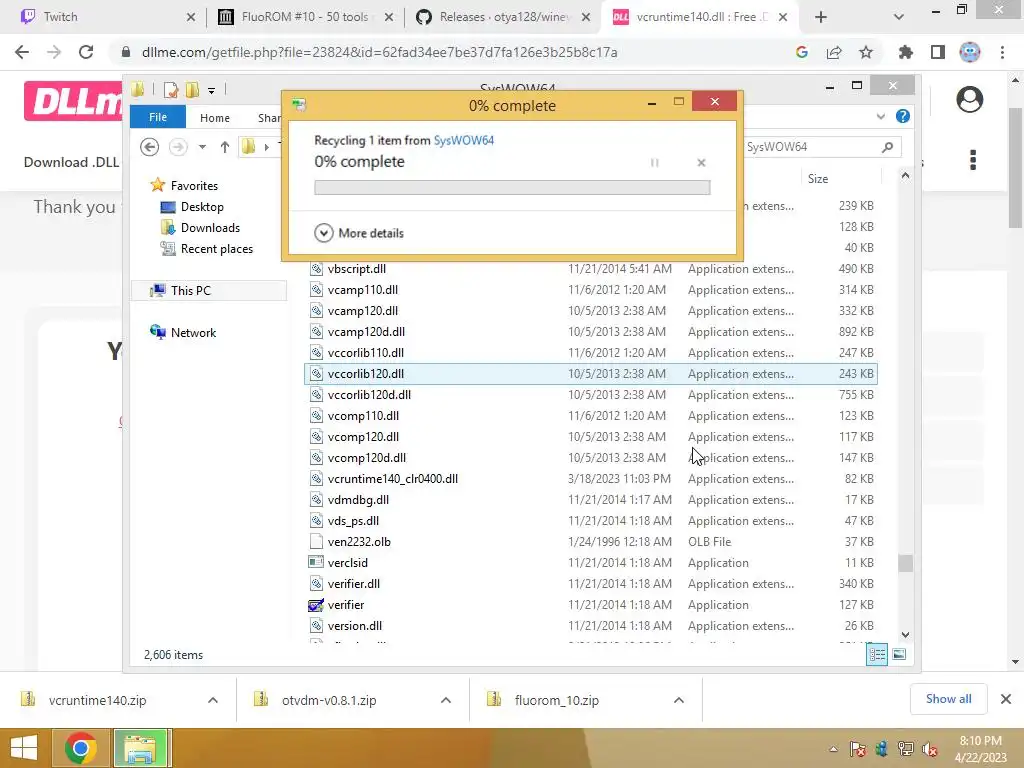The height and width of the screenshot is (768, 1024).
Task: Open Quick Access Toolbar customize dropdown
Action: tap(212, 91)
